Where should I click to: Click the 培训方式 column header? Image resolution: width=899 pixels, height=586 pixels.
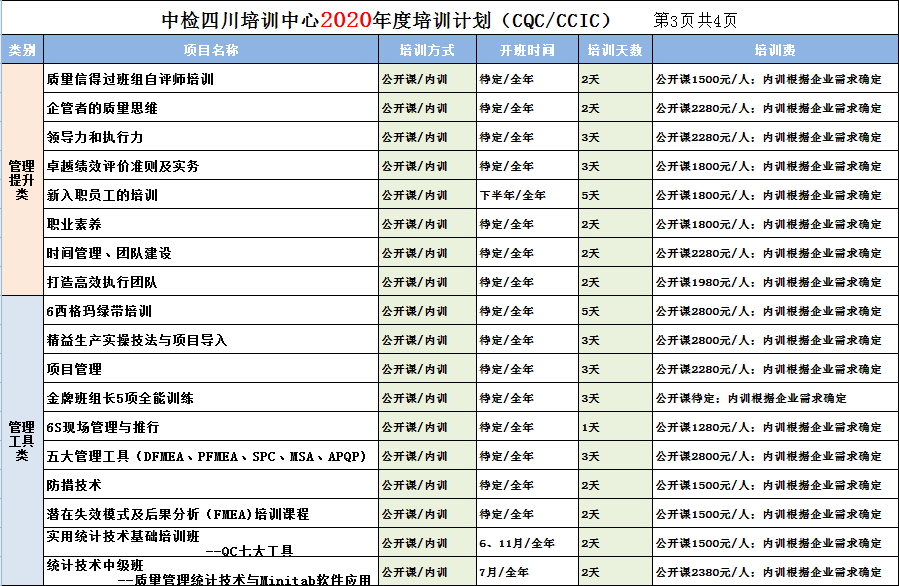(x=426, y=49)
